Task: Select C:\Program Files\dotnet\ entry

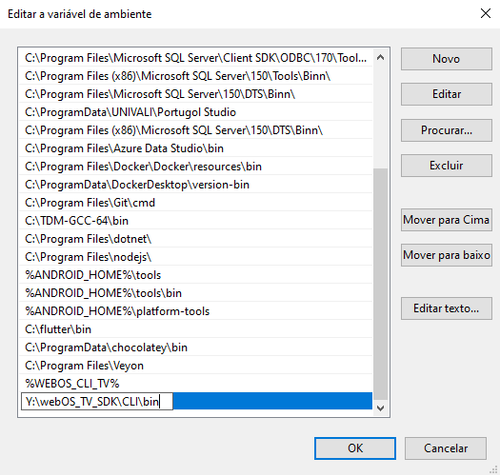Action: (196, 239)
